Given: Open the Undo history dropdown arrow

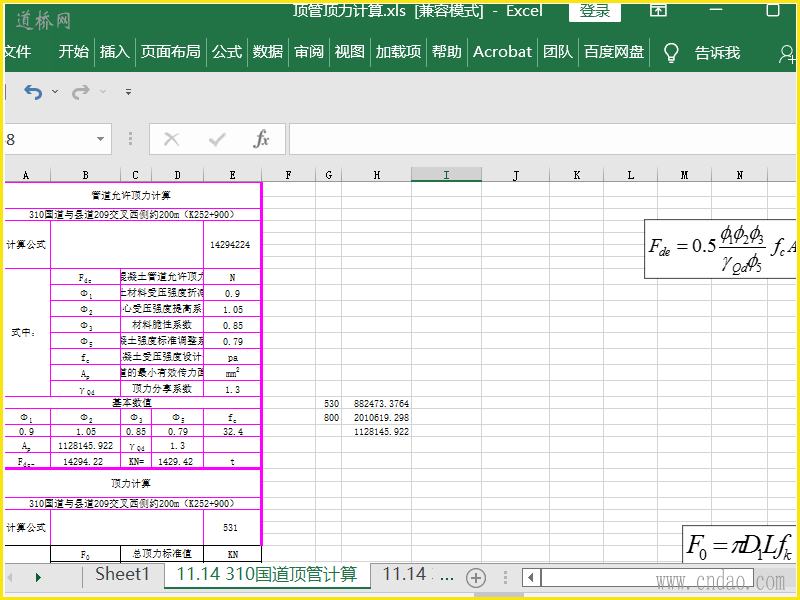Looking at the screenshot, I should [55, 92].
